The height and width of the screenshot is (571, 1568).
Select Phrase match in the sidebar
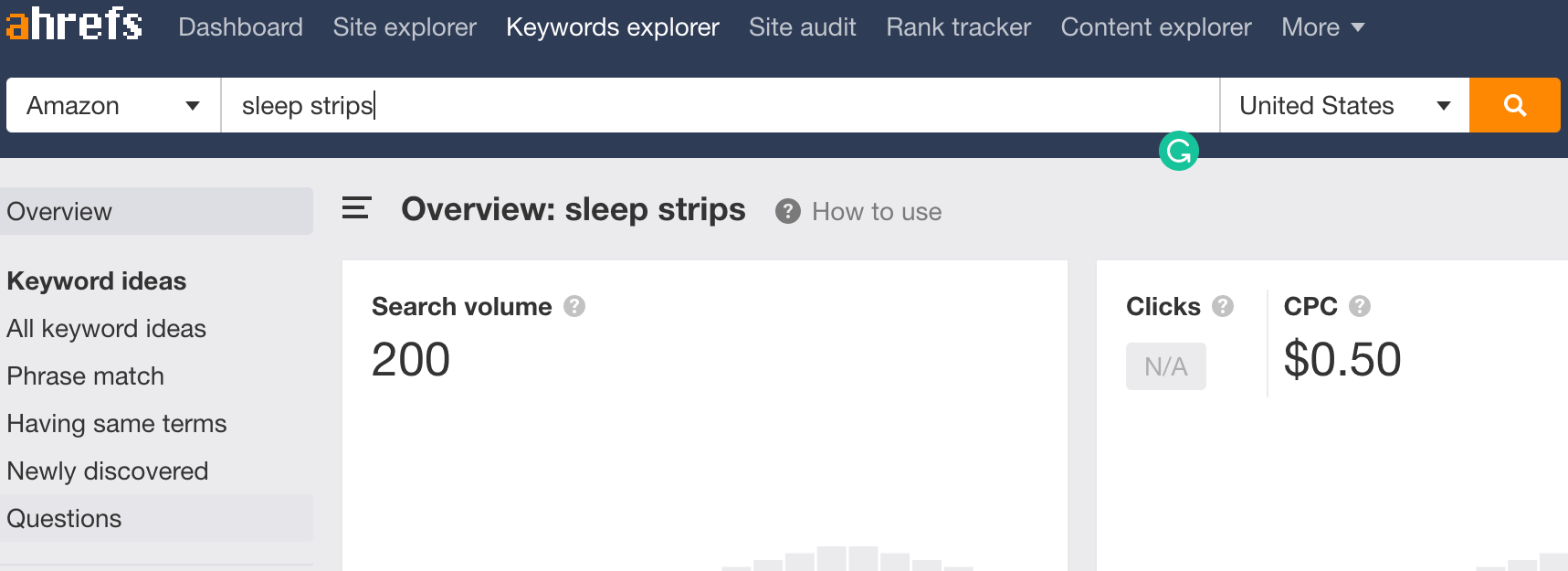pyautogui.click(x=86, y=376)
